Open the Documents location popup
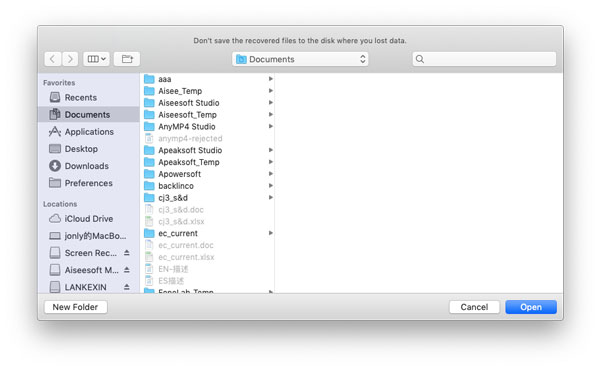Screen dimensions: 600x369 [300, 59]
